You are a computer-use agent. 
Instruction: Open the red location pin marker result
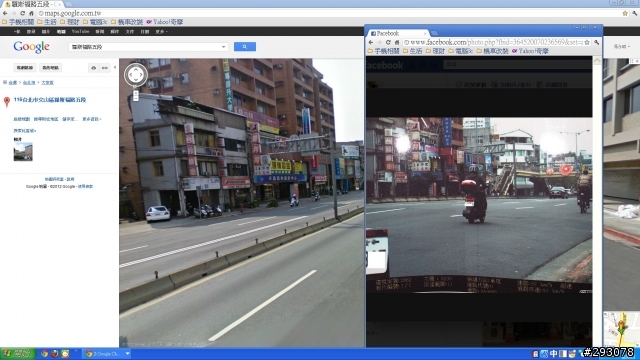(7, 102)
